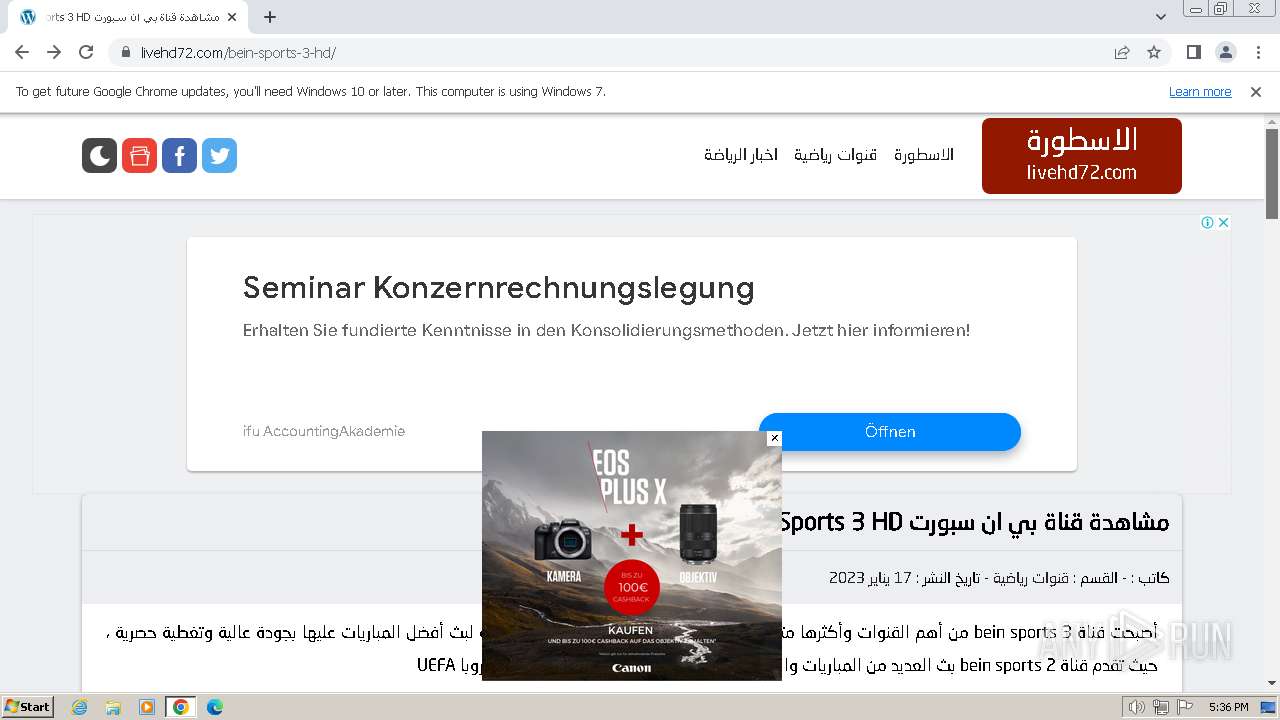Reload the current page
Screen dimensions: 1280x720
(86, 52)
